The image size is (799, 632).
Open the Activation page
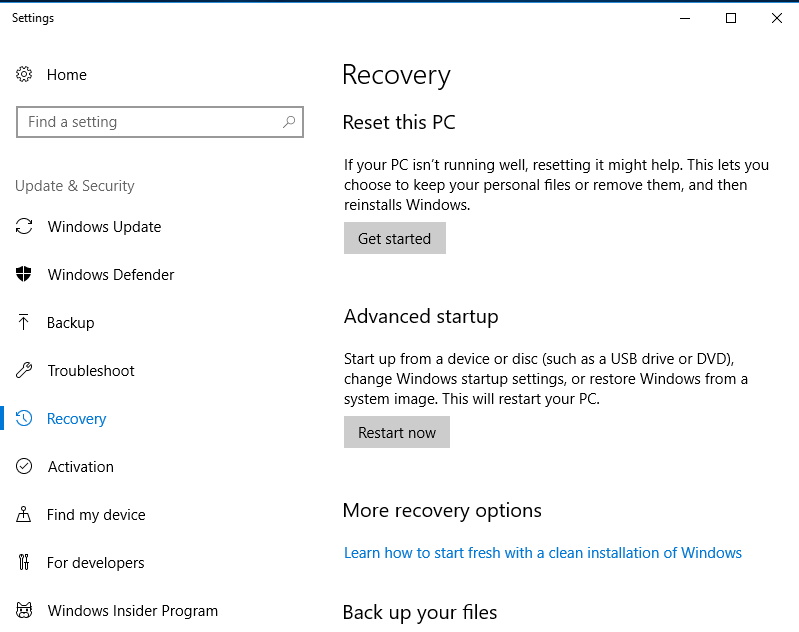[x=81, y=466]
